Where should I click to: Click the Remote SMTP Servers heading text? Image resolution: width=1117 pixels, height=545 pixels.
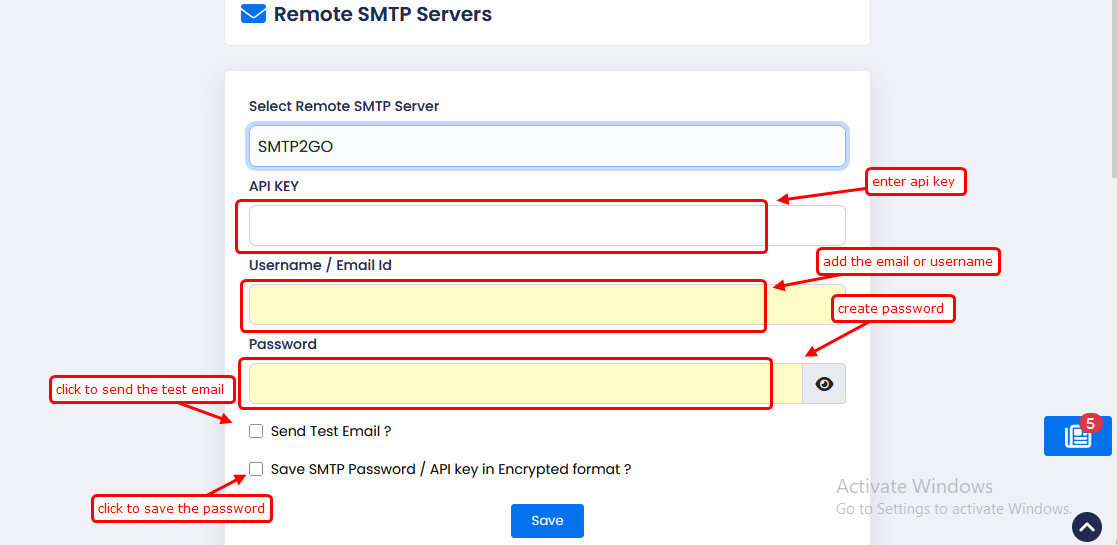(383, 14)
